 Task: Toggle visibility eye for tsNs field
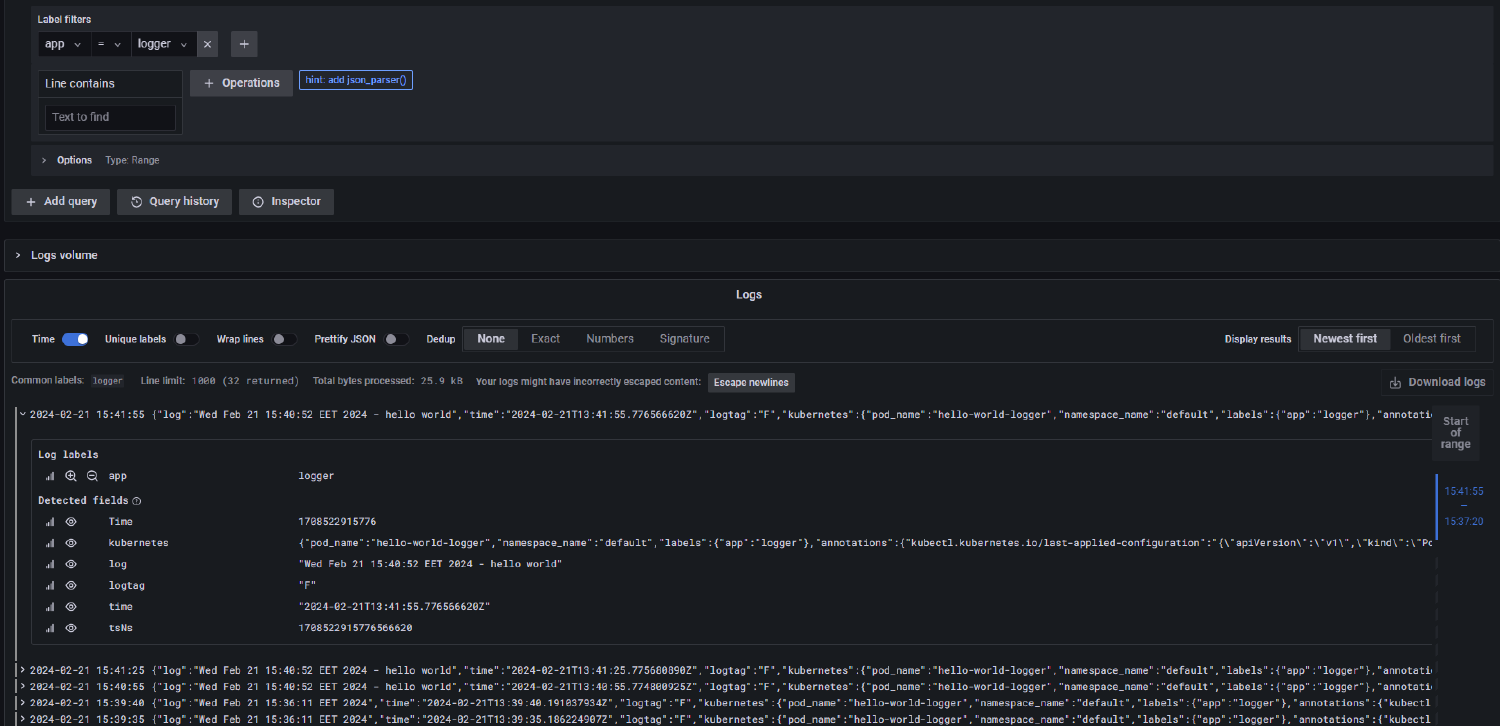click(x=71, y=628)
